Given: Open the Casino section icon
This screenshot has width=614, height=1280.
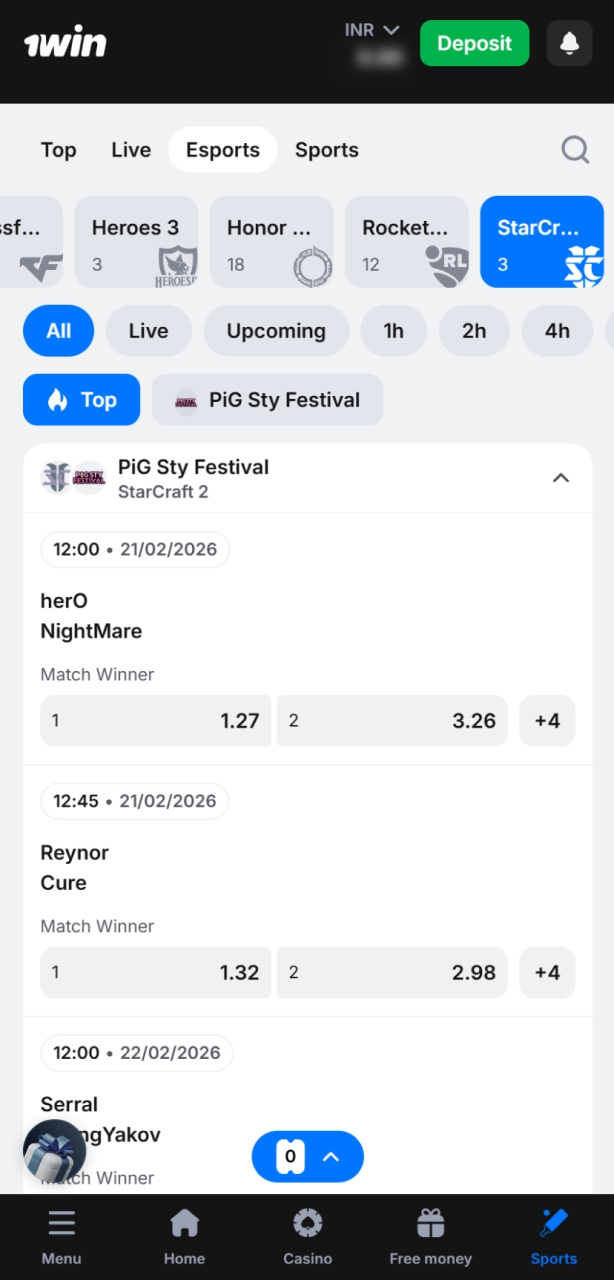Looking at the screenshot, I should point(307,1222).
